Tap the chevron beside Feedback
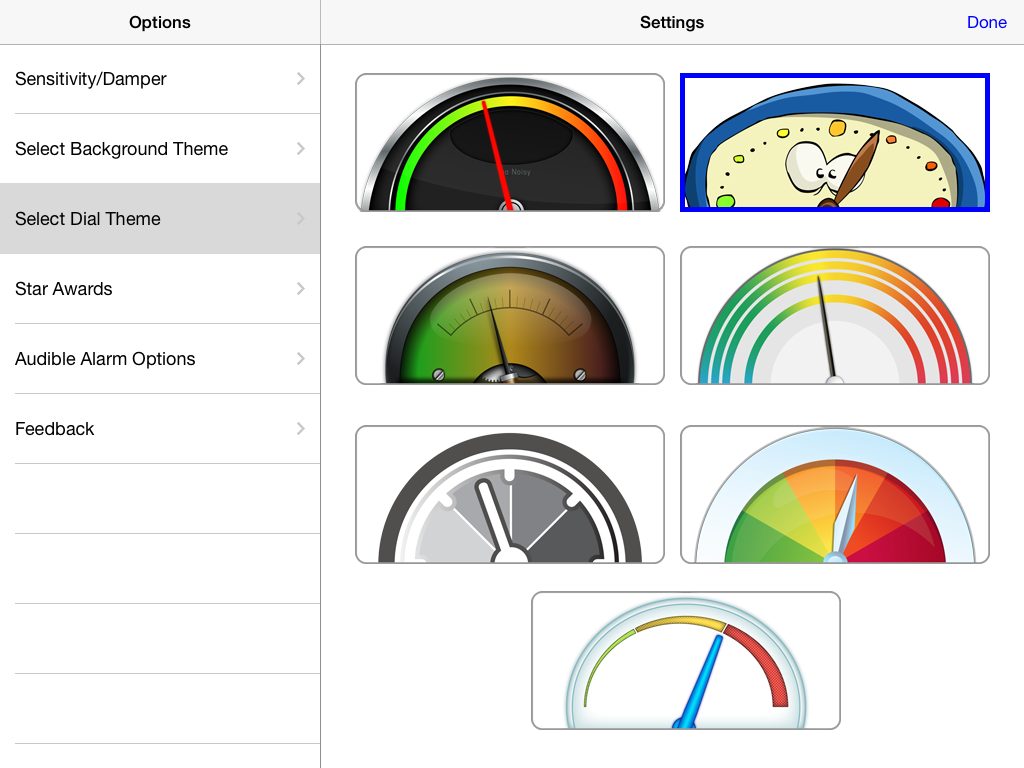The width and height of the screenshot is (1024, 768). click(300, 428)
